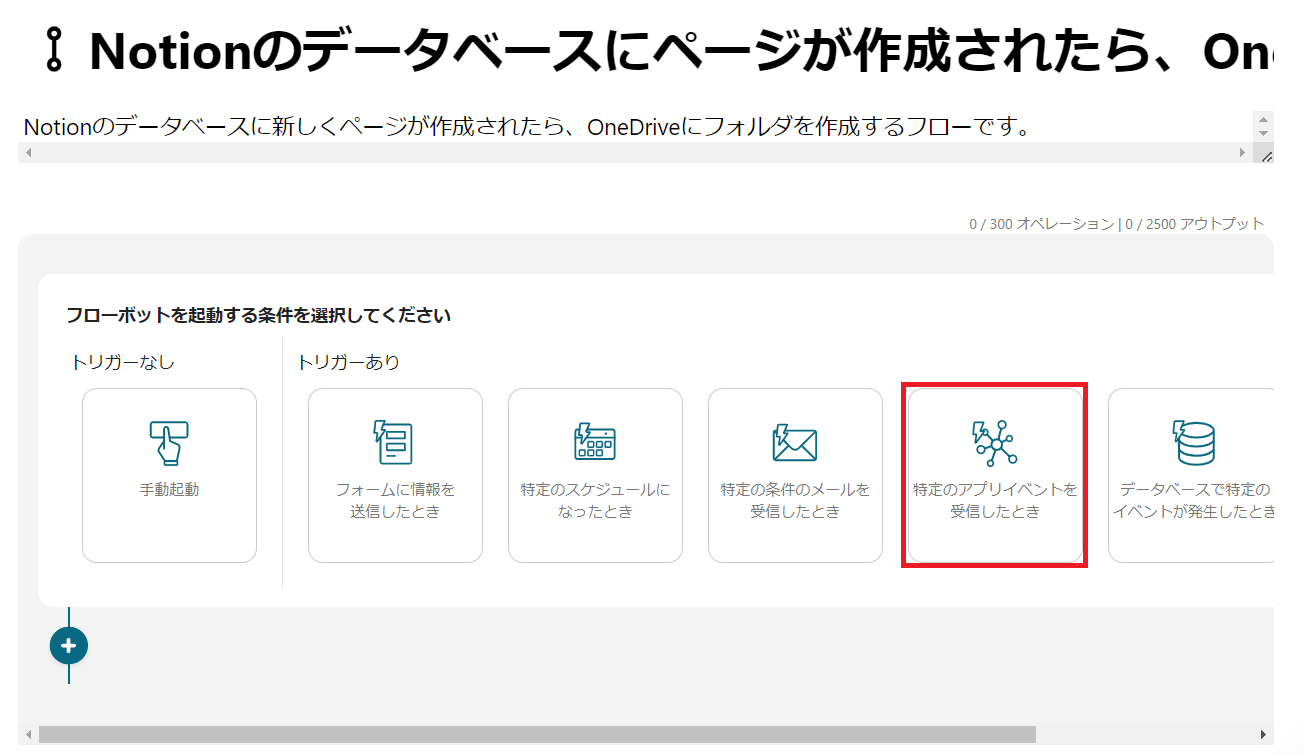This screenshot has width=1303, height=755.
Task: Click description box scroll down arrow
Action: [1263, 134]
